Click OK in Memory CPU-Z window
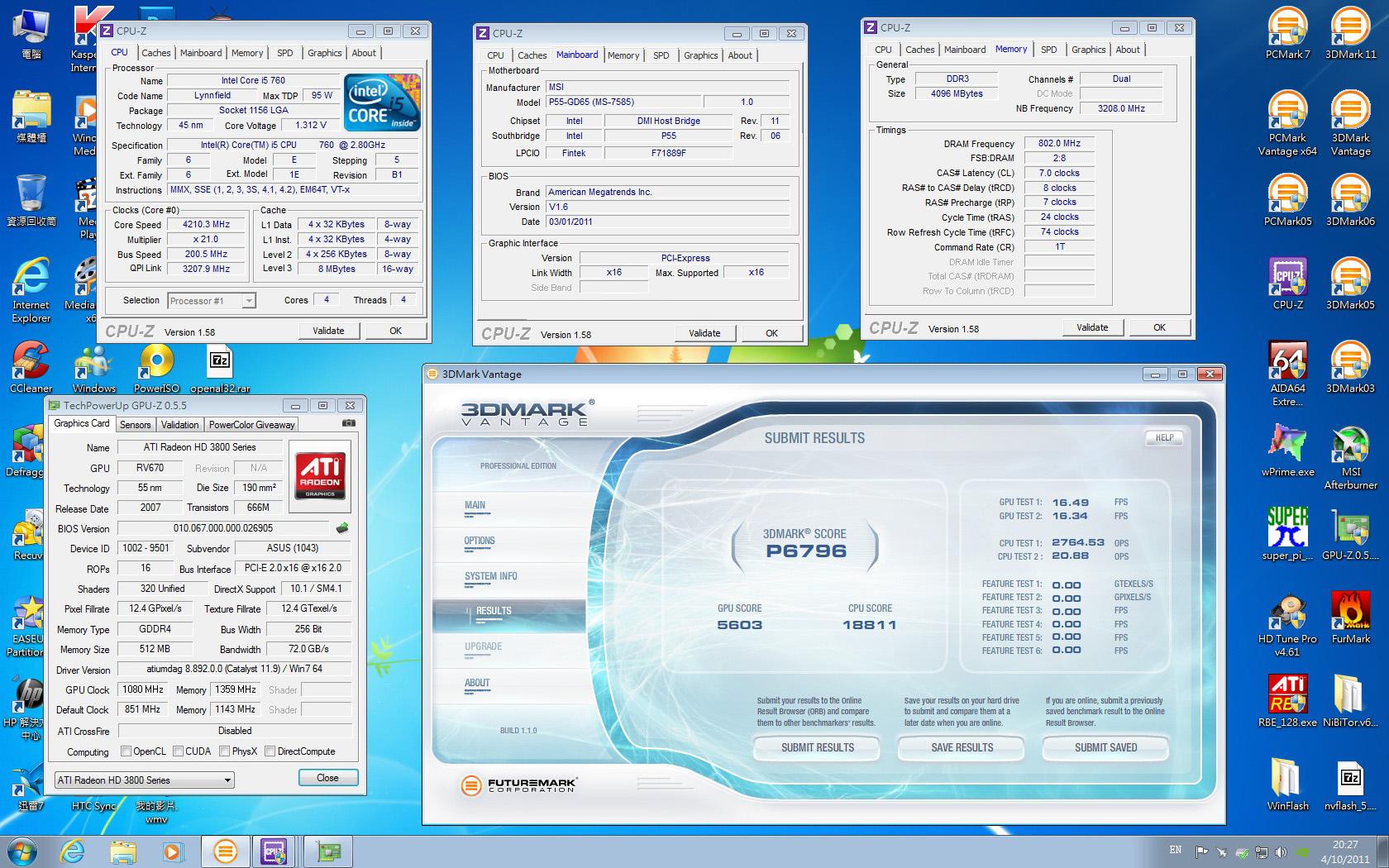 [x=1159, y=327]
